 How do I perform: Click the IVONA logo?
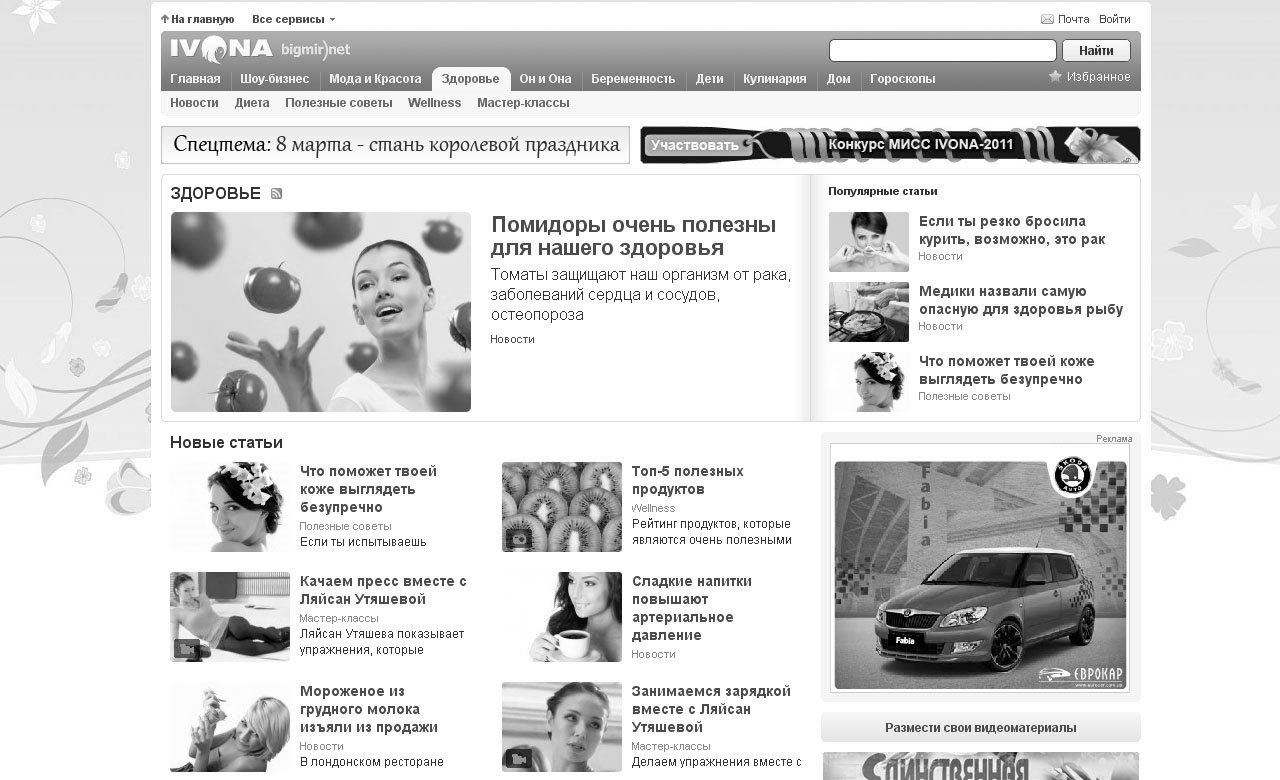(x=220, y=49)
